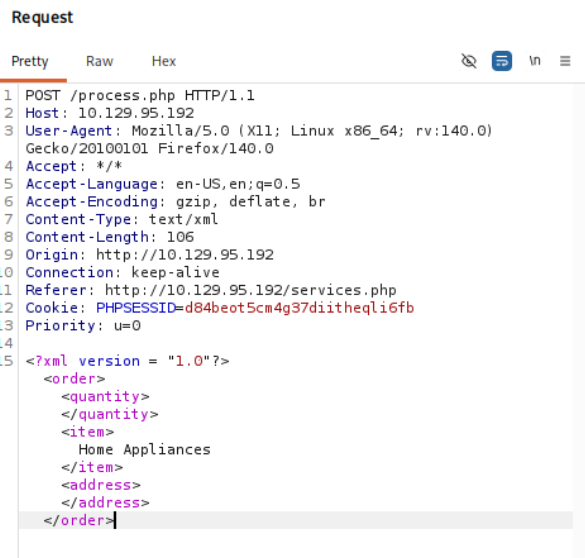Viewport: 585px width, 558px height.
Task: Switch to the Pretty tab
Action: tap(30, 61)
